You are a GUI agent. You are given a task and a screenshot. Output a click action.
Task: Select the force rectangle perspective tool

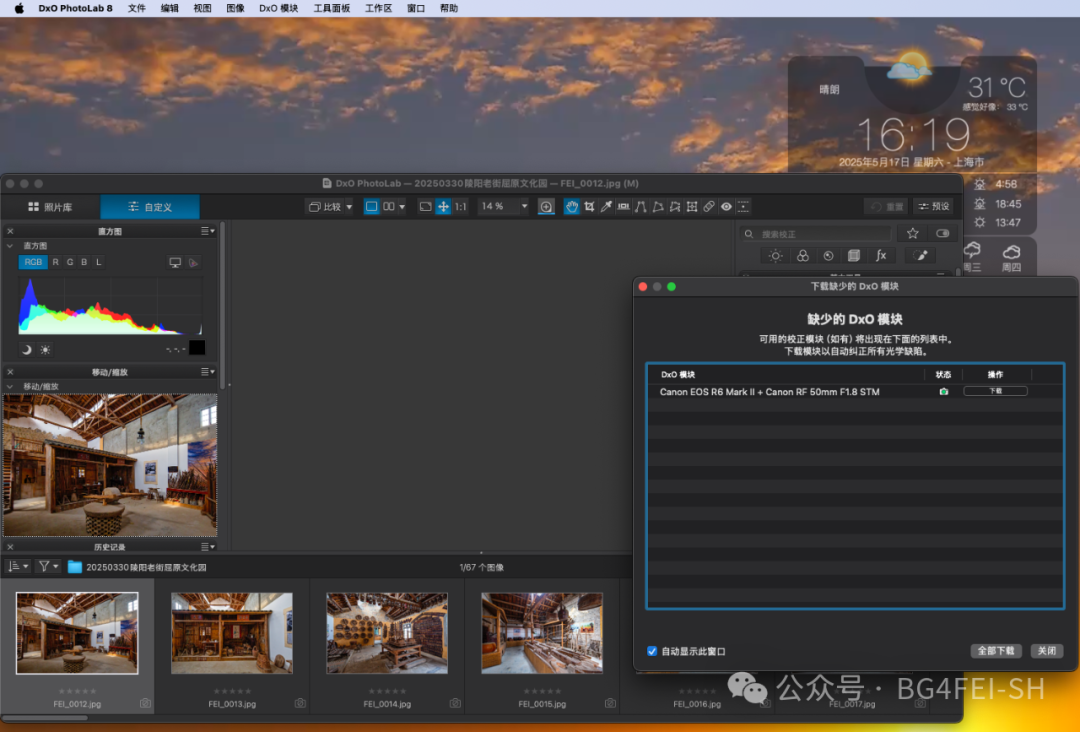658,207
